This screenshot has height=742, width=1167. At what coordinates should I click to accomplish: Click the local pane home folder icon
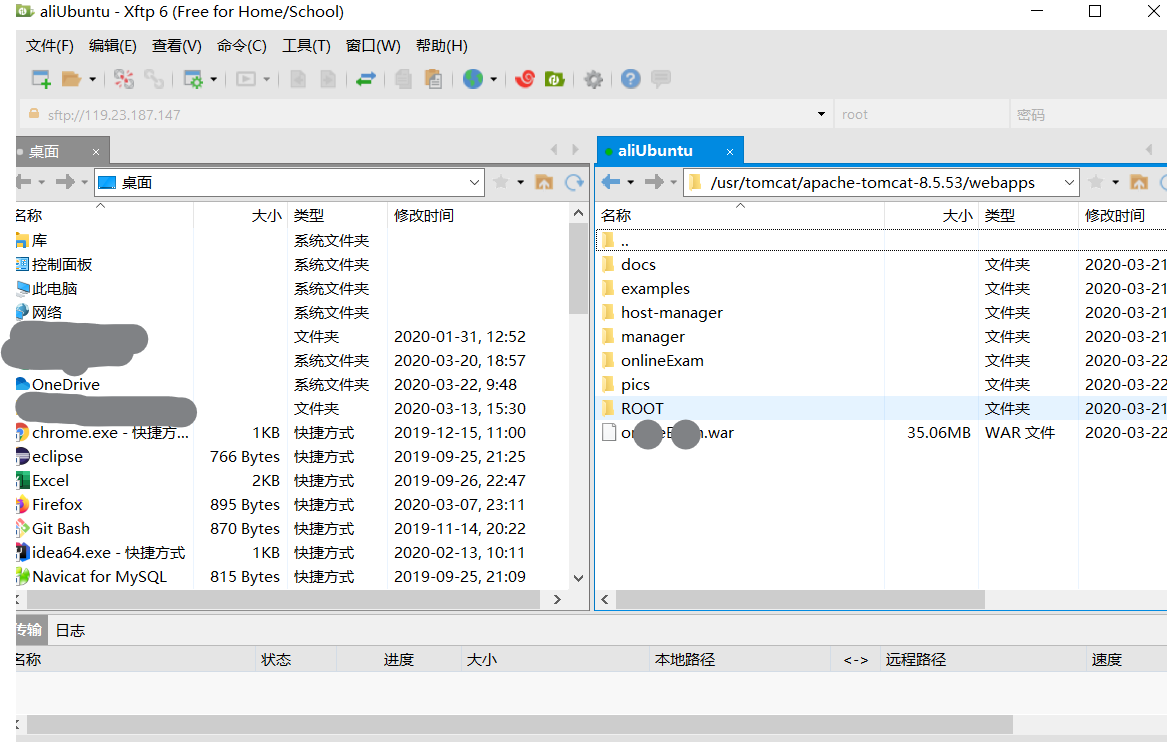(x=544, y=182)
